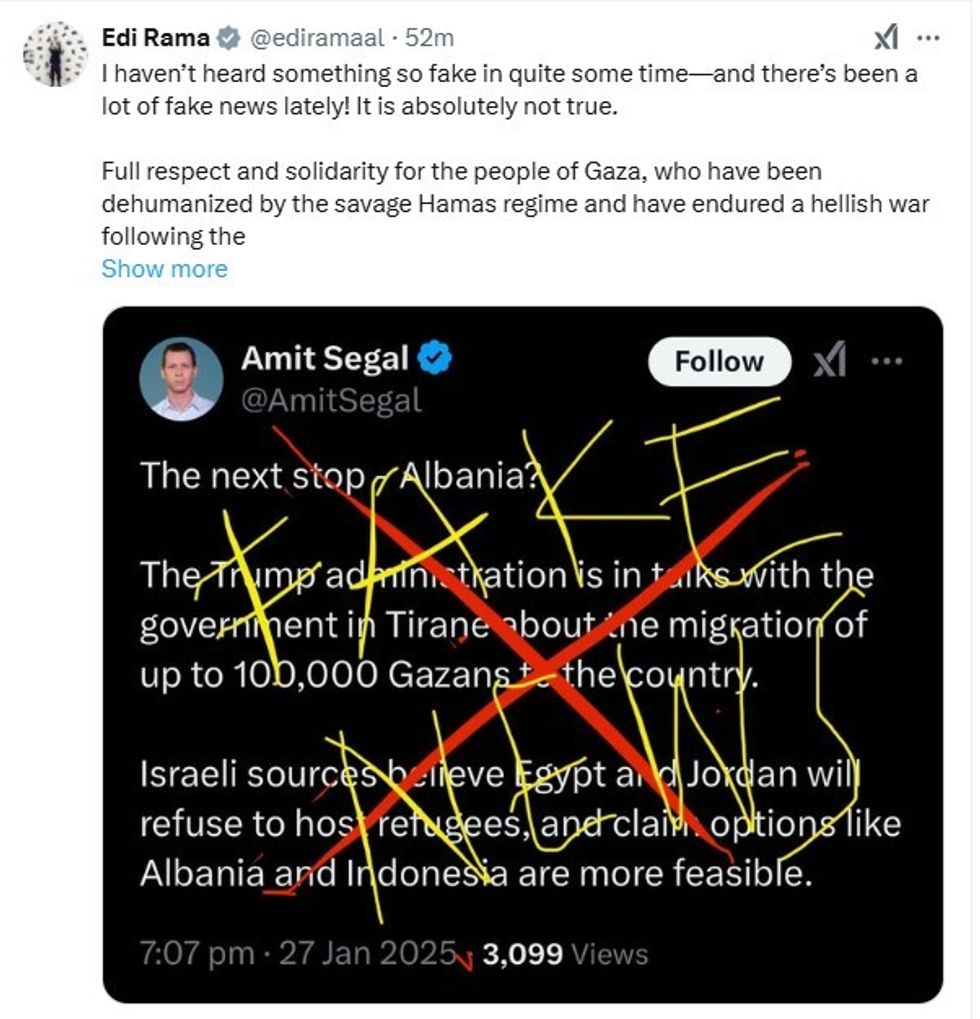The image size is (980, 1019).
Task: Click the 52m post timestamp
Action: coord(435,38)
